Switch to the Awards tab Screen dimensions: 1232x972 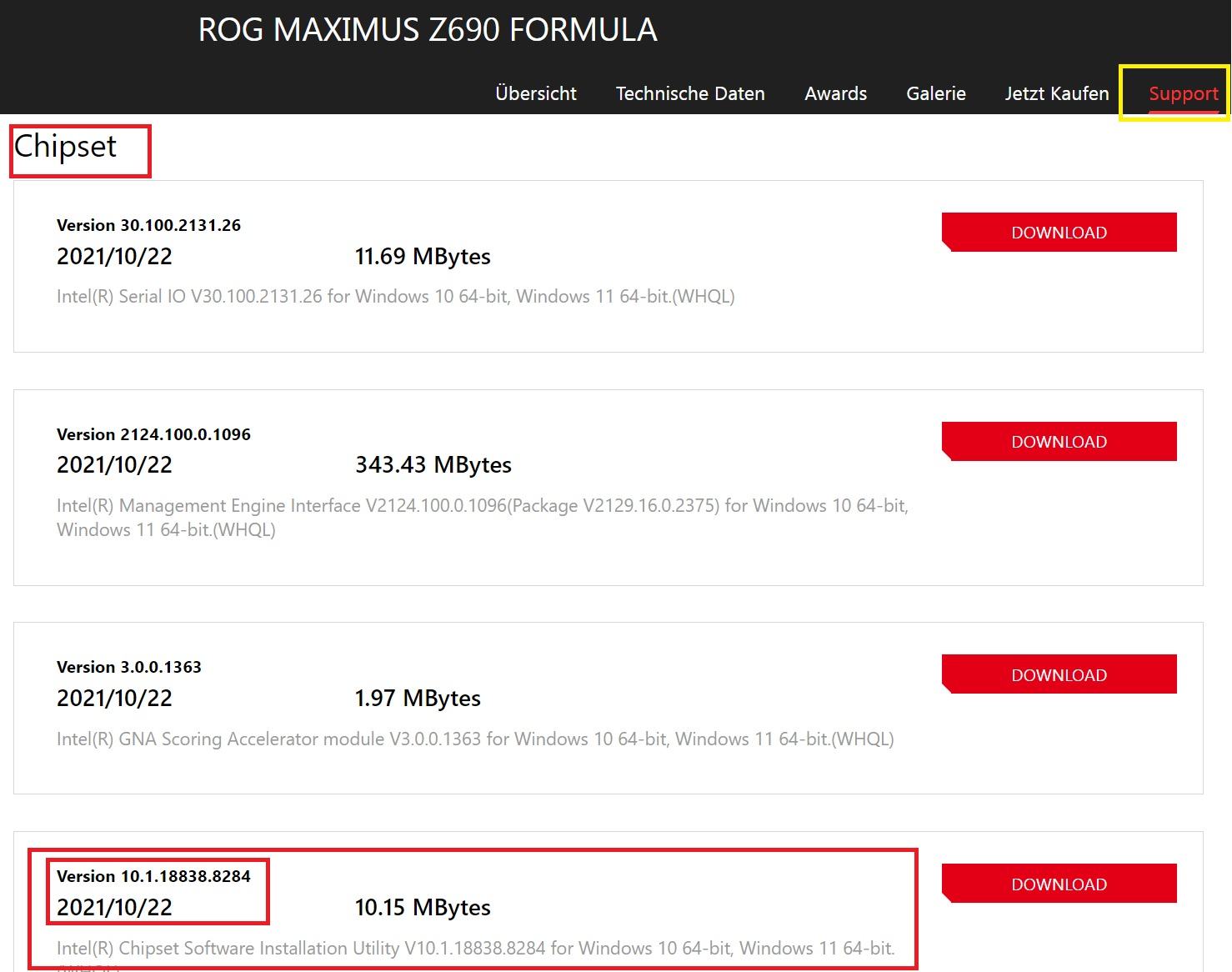(835, 93)
